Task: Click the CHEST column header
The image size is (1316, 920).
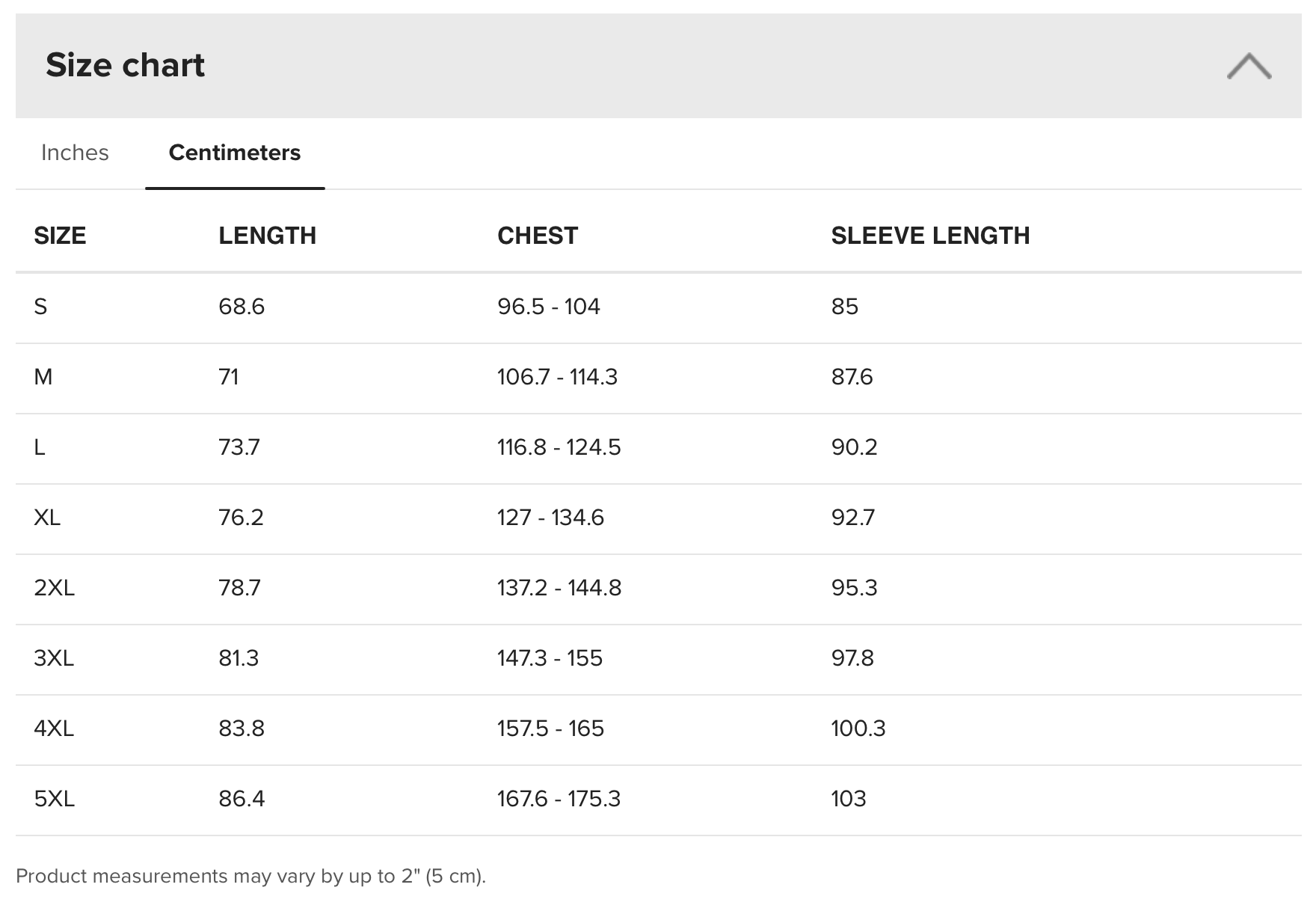Action: click(x=538, y=236)
